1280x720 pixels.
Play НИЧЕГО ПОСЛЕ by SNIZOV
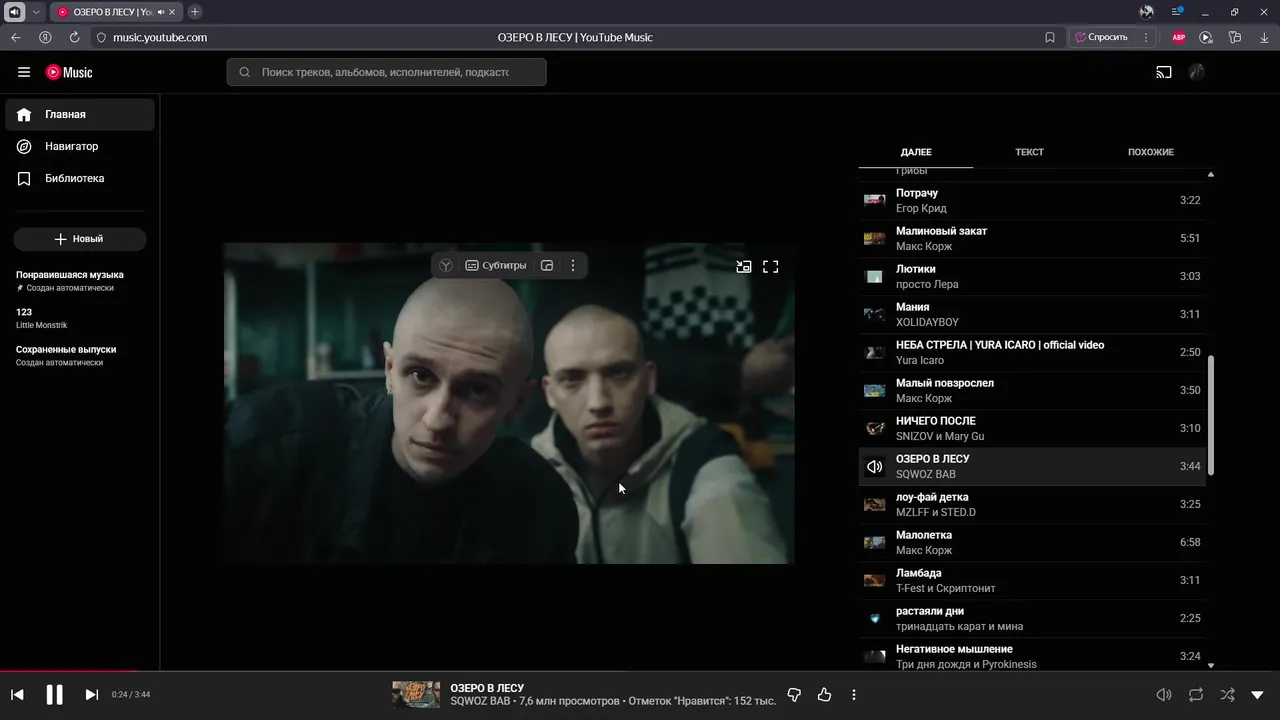point(1032,428)
